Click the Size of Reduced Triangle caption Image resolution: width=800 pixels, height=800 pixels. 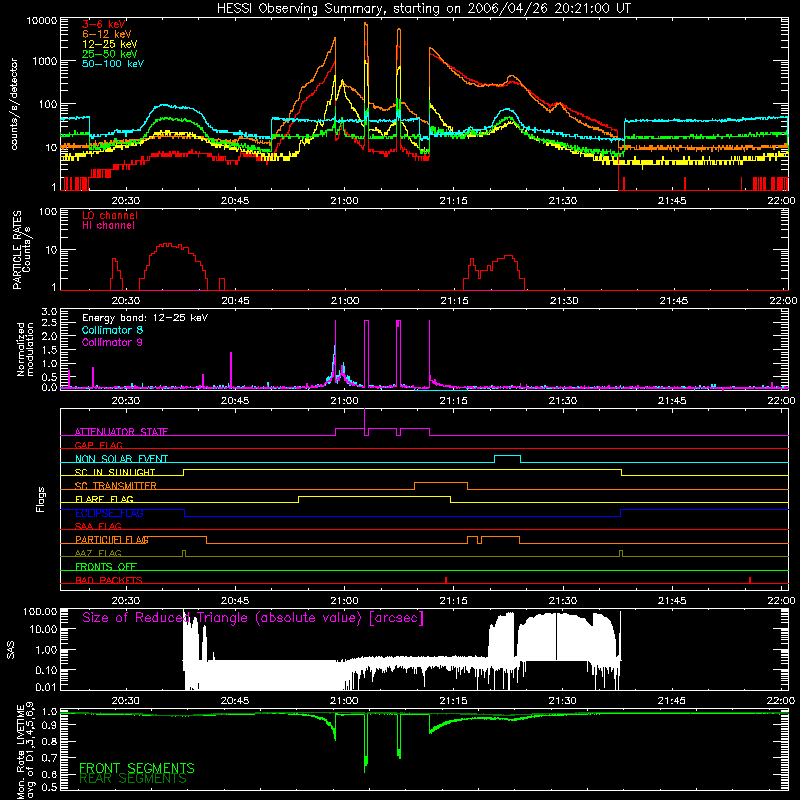click(253, 618)
